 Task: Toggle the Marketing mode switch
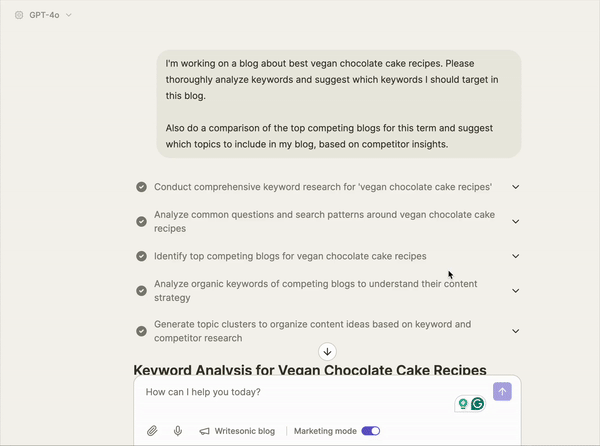tap(370, 431)
